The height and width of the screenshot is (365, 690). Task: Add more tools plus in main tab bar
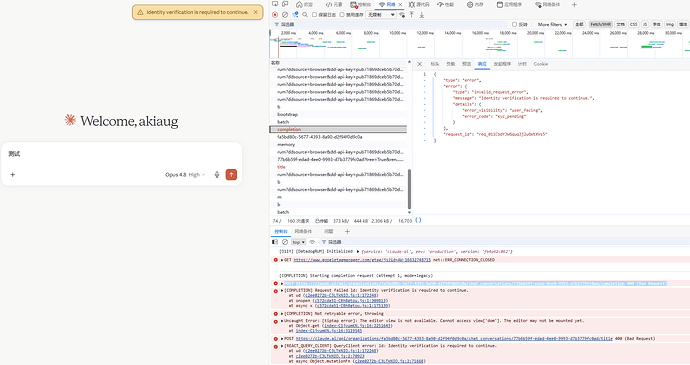[x=574, y=4]
